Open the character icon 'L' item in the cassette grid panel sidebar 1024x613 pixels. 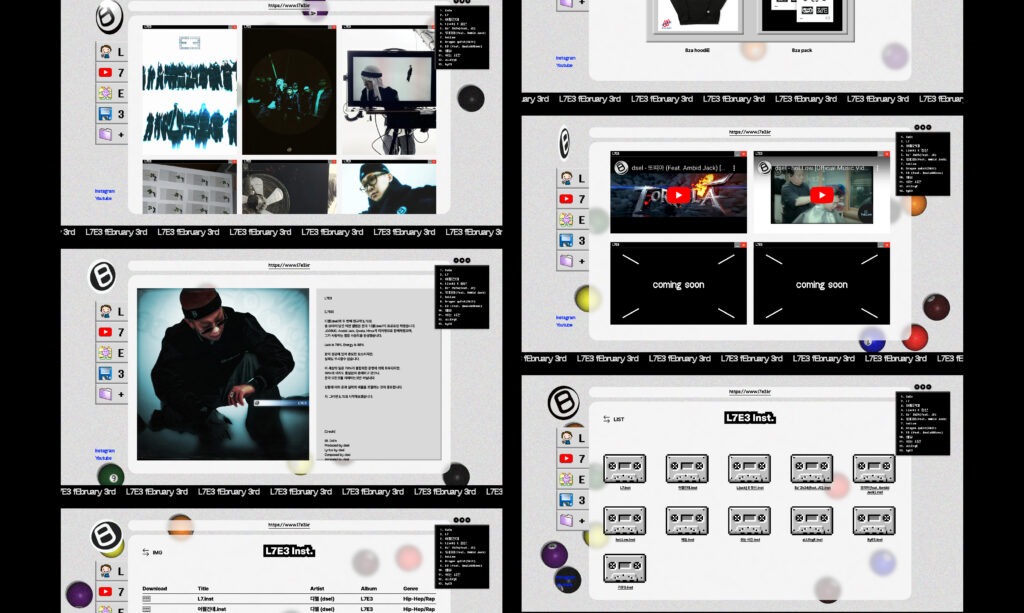(x=573, y=438)
